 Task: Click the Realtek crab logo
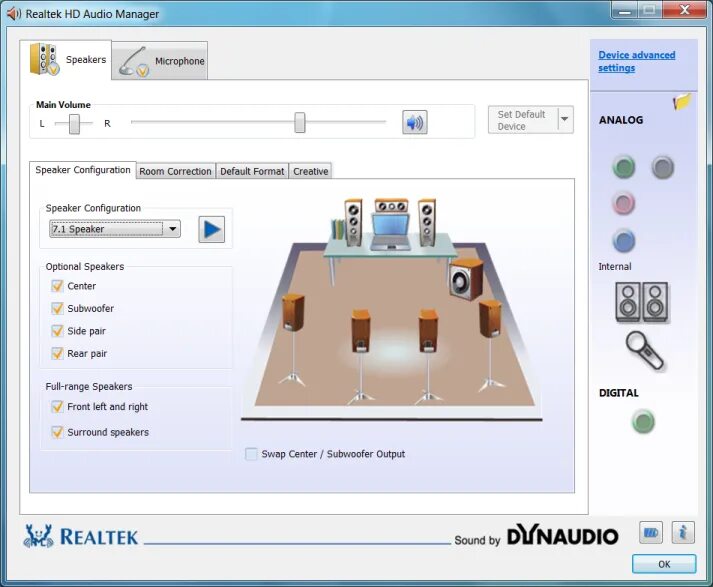click(x=38, y=536)
